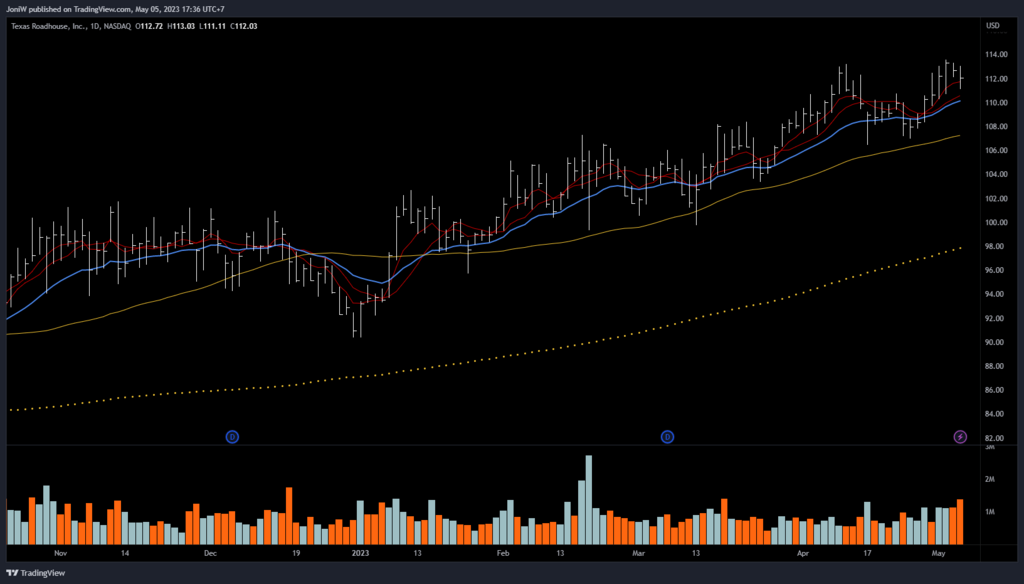Viewport: 1024px width, 584px height.
Task: Click the purple earnings lightning icon
Action: [960, 437]
